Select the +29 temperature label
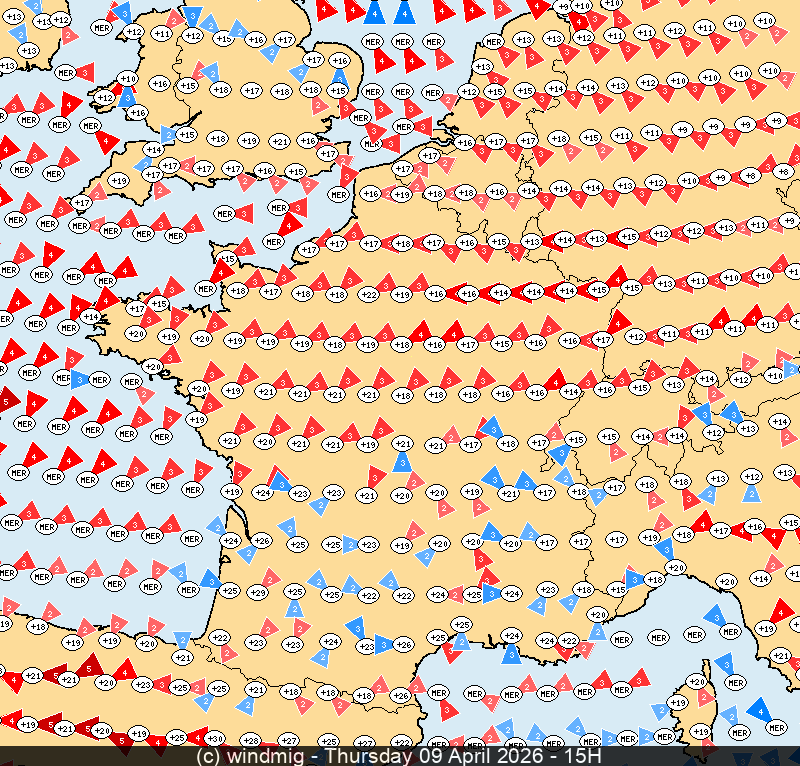This screenshot has width=800, height=766. click(x=257, y=593)
